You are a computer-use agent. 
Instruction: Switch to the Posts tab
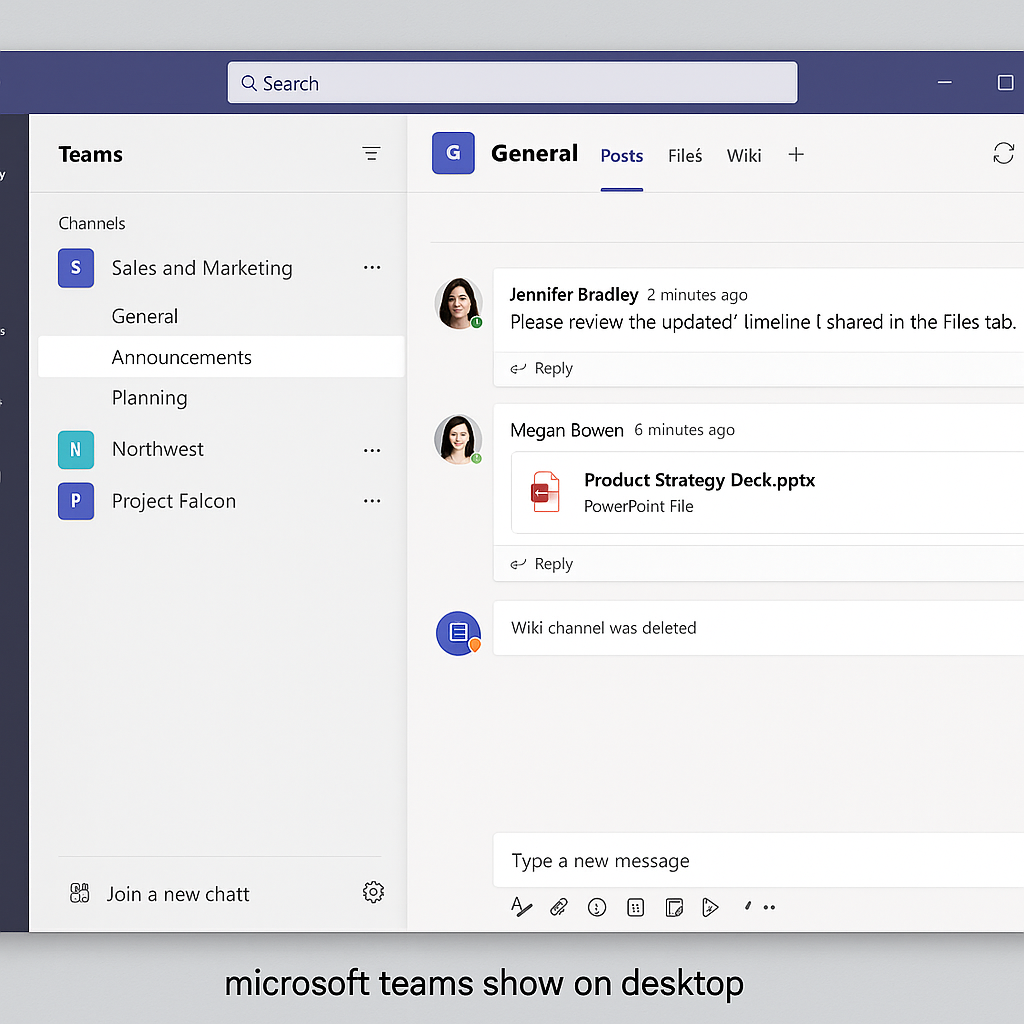[622, 155]
